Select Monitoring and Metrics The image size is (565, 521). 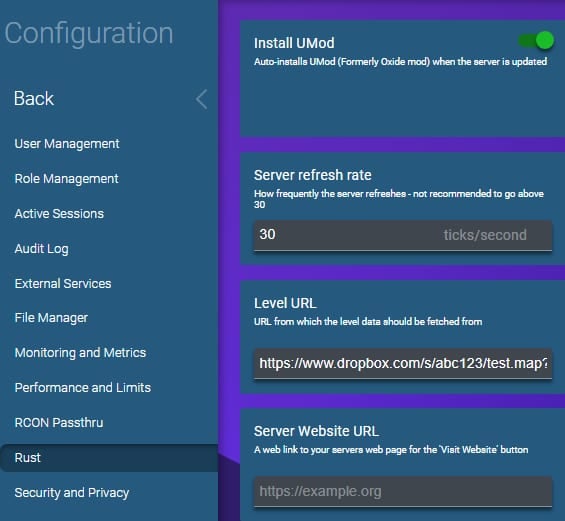(80, 352)
